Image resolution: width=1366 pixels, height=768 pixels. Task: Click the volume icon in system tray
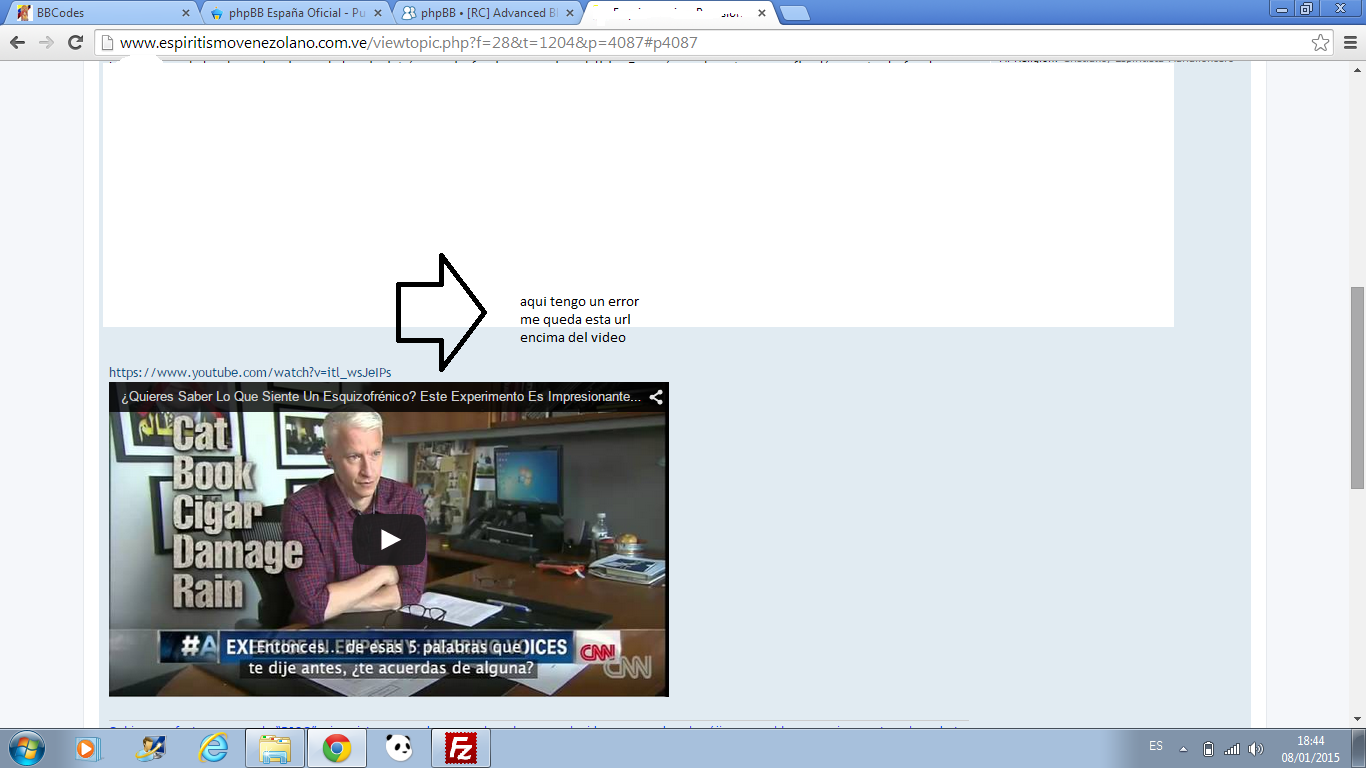(x=1256, y=749)
